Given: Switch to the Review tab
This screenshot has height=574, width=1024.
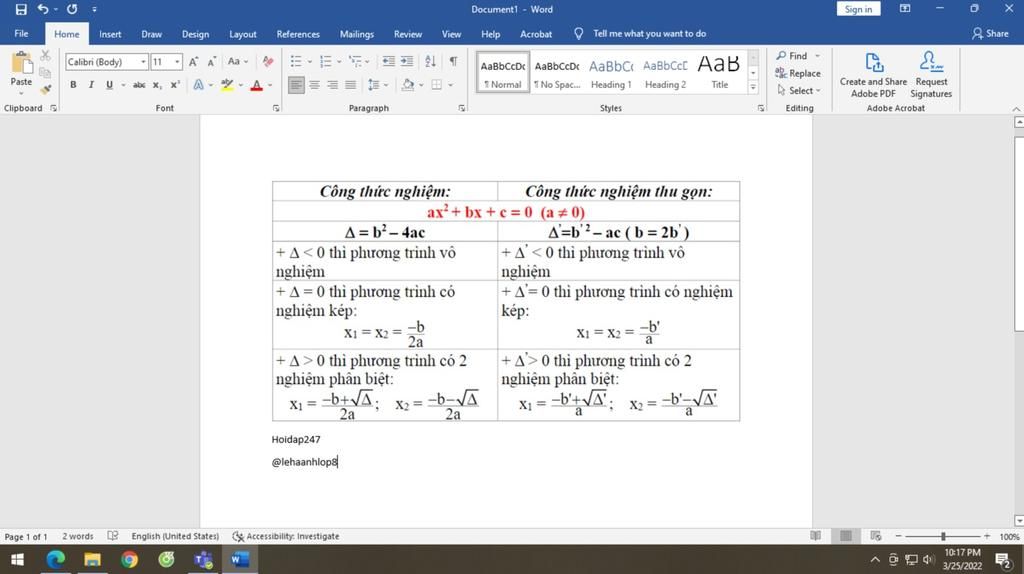Looking at the screenshot, I should click(x=408, y=34).
